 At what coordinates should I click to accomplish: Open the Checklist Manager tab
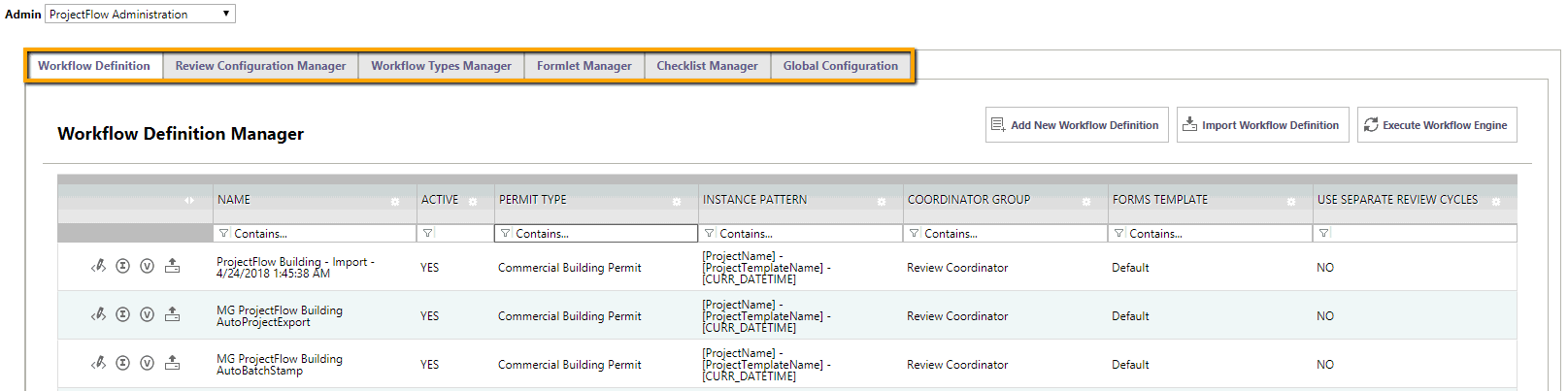pyautogui.click(x=707, y=66)
